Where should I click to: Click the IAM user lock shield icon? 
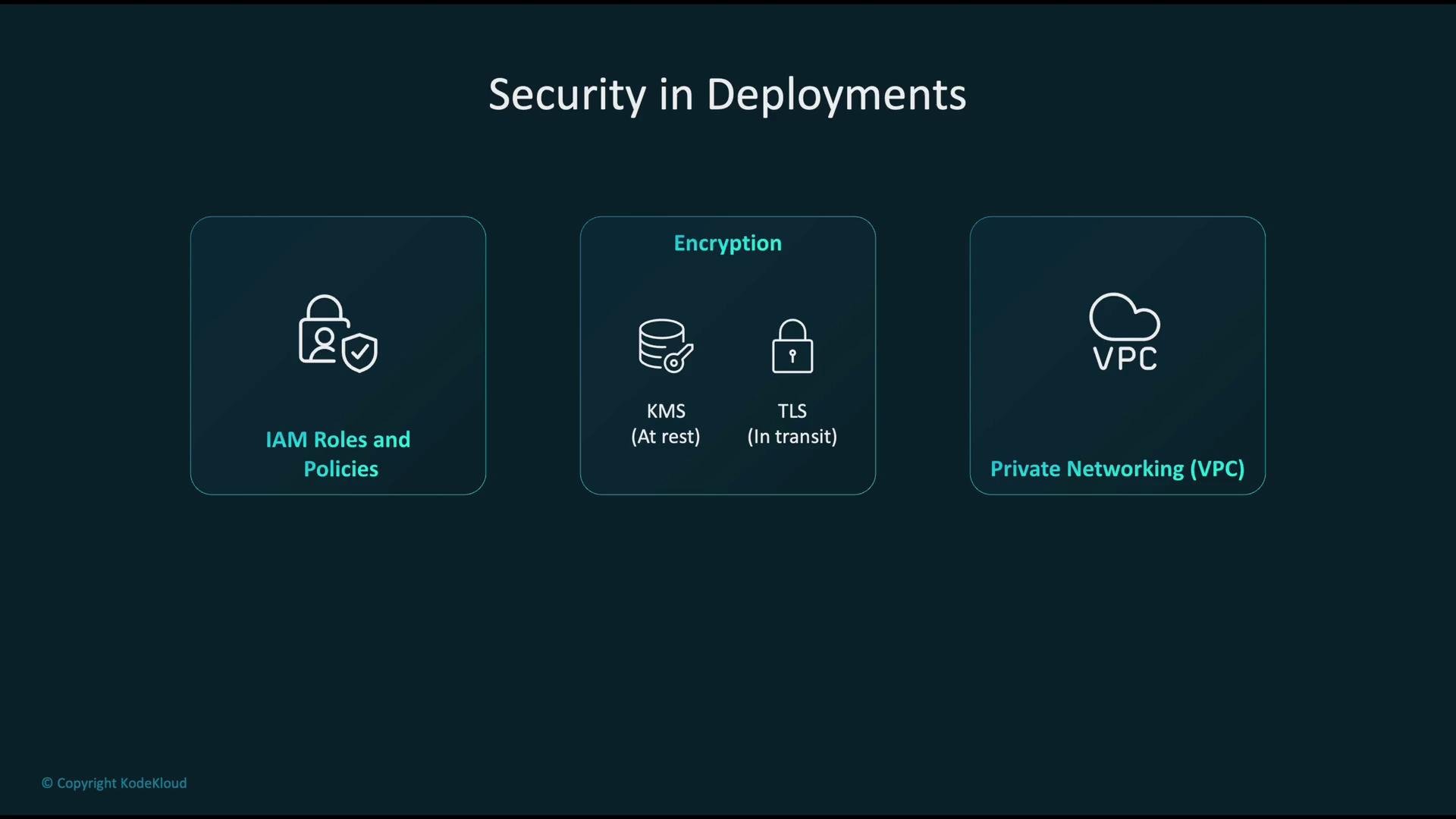(338, 334)
